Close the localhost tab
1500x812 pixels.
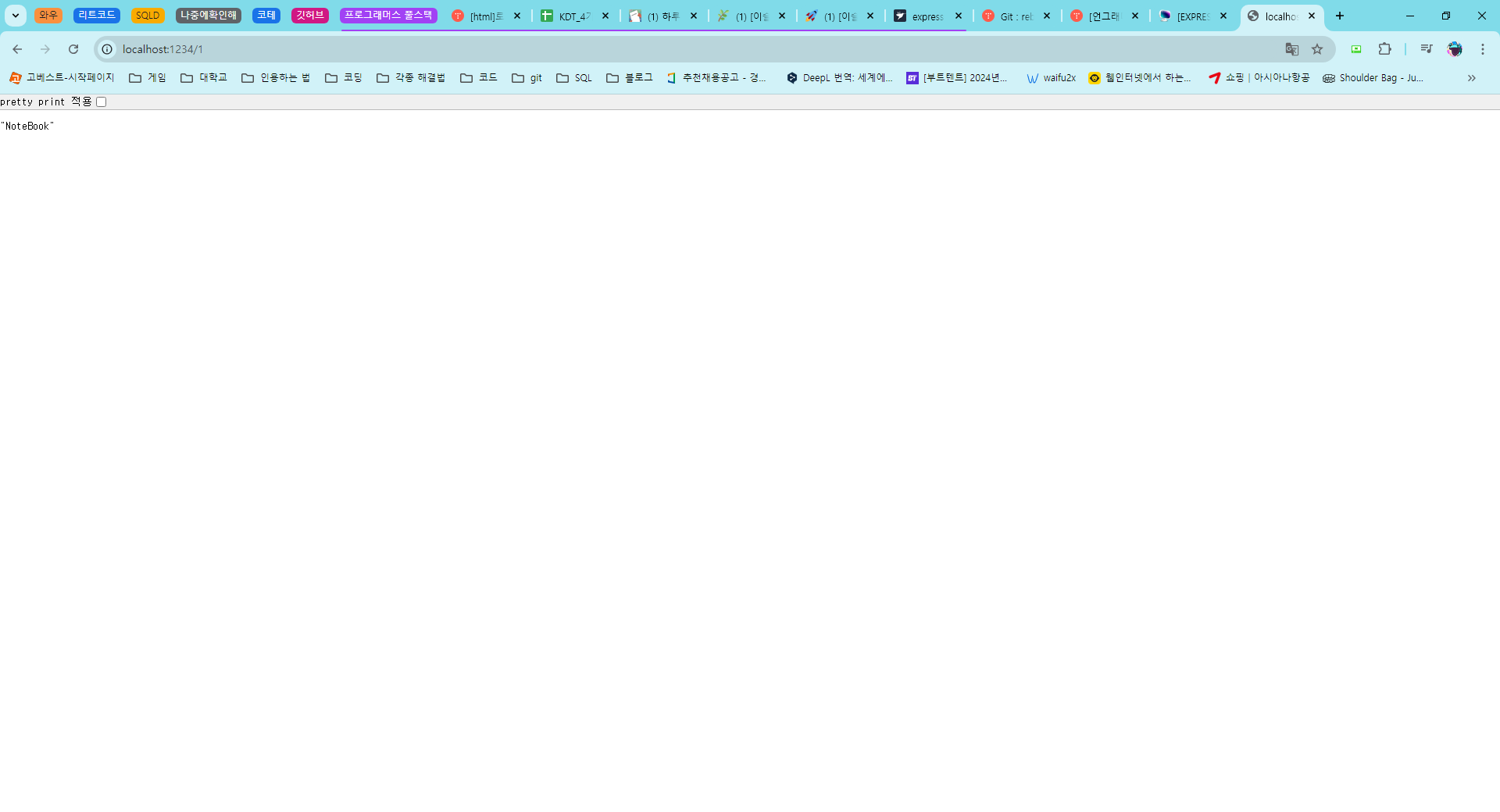pyautogui.click(x=1312, y=16)
